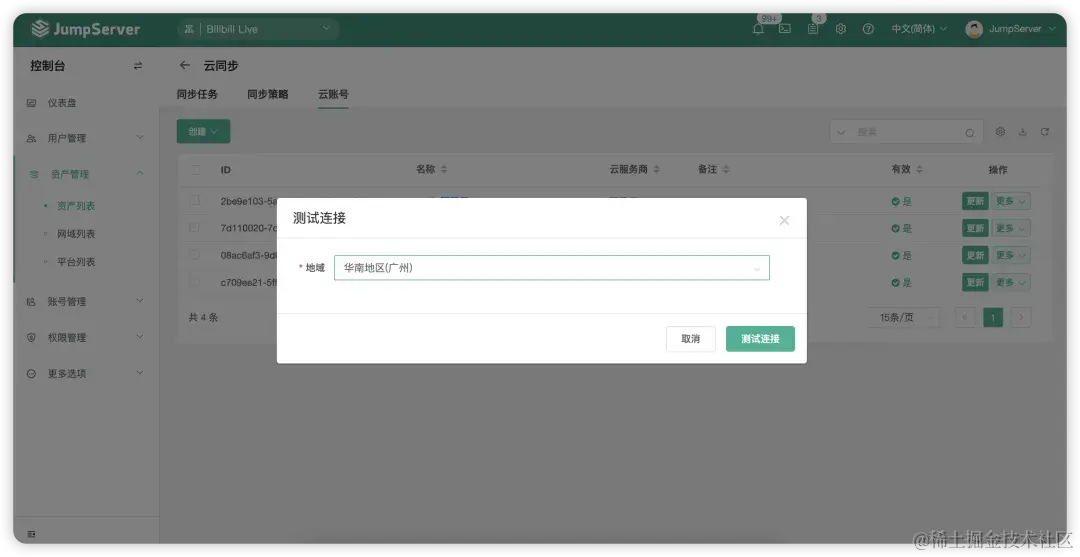This screenshot has height=557, width=1080.
Task: Switch to the 同步策略 tab
Action: click(268, 94)
